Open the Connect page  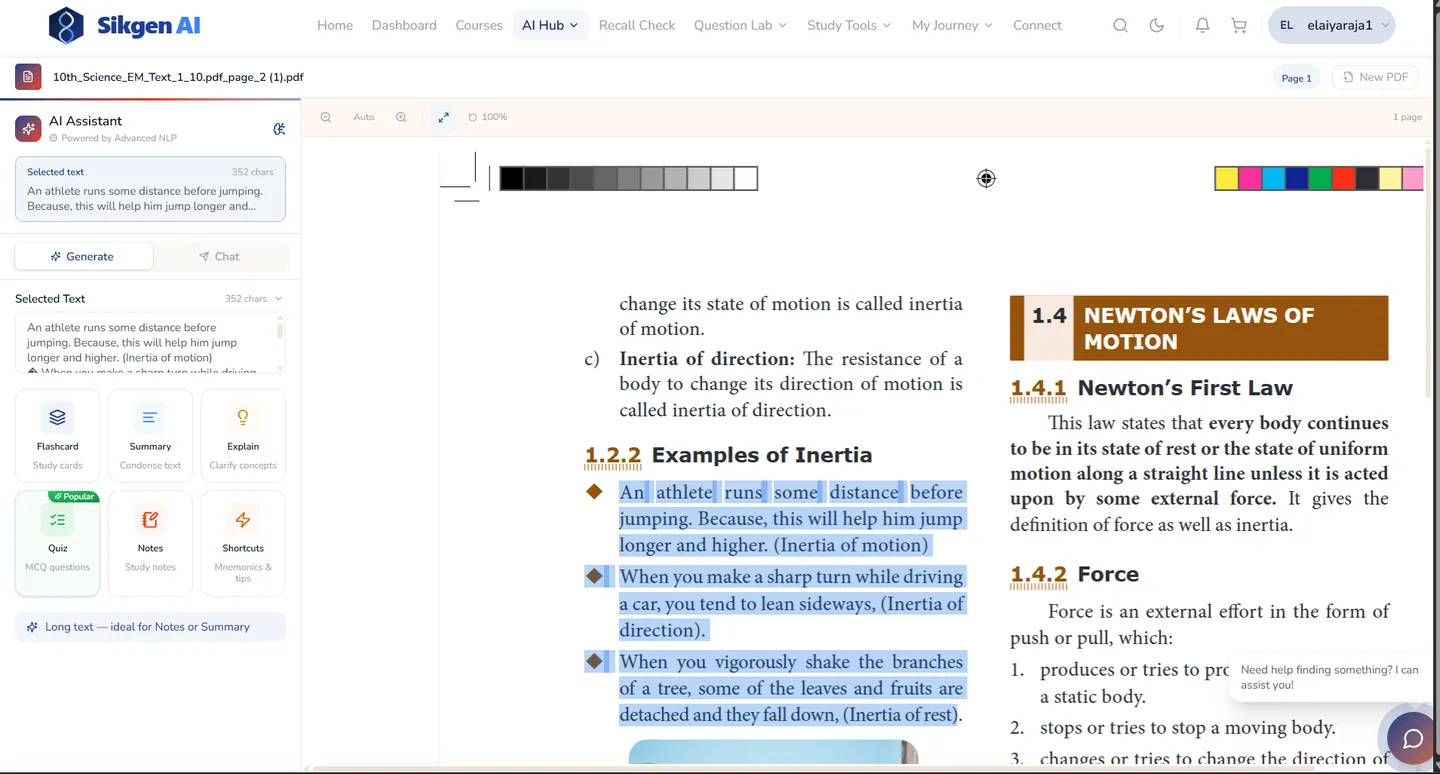[1037, 25]
